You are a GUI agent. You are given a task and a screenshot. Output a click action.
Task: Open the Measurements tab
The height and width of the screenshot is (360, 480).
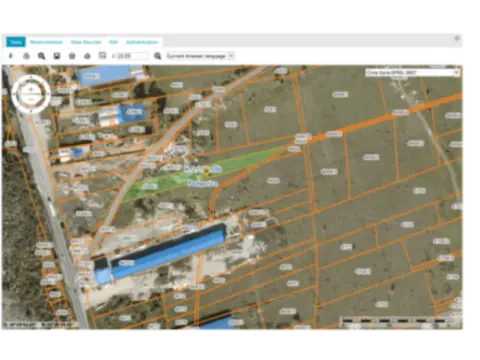click(46, 42)
